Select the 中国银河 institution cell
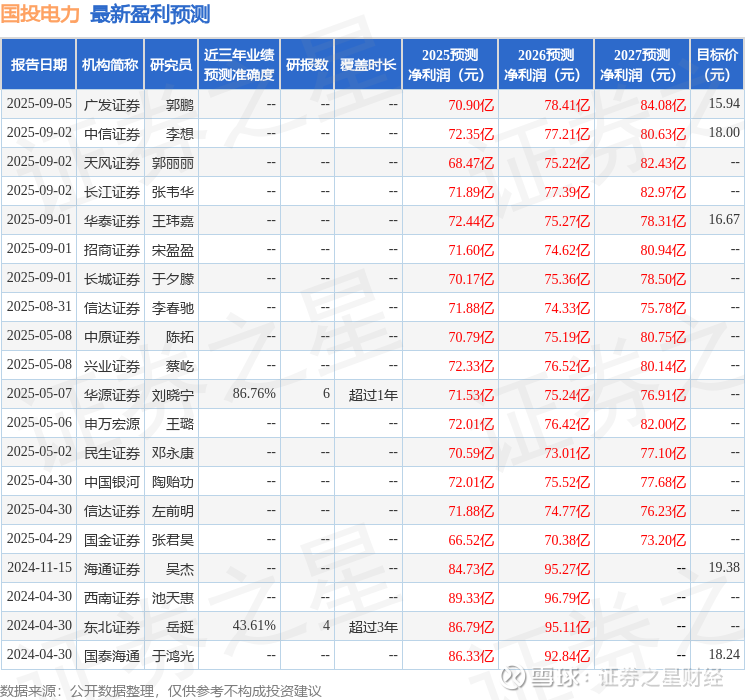Image resolution: width=745 pixels, height=700 pixels. pos(112,482)
